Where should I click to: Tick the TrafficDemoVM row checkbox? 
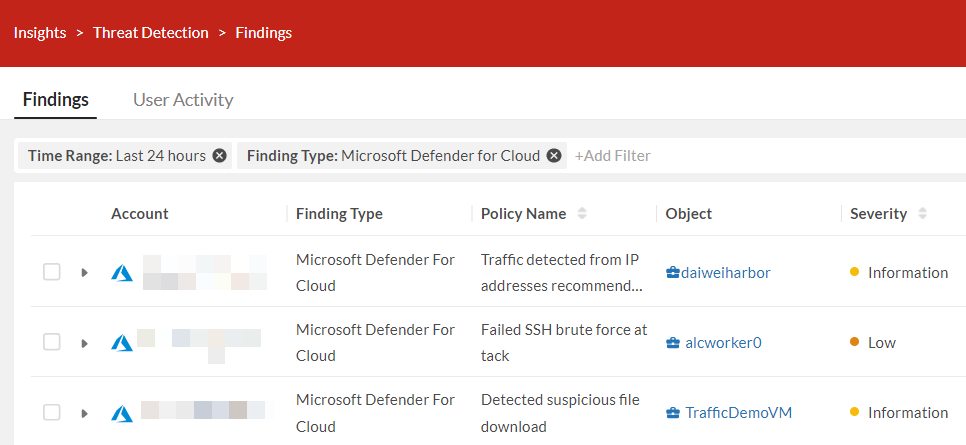(x=52, y=412)
